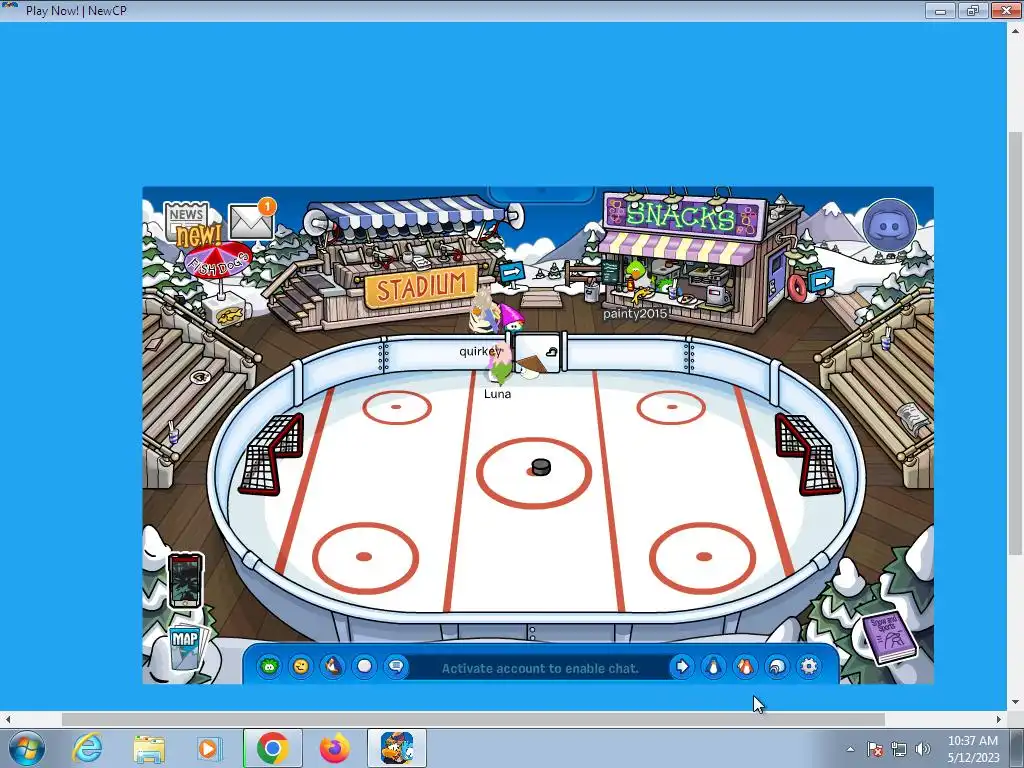Open the Map icon
Image resolution: width=1024 pixels, height=768 pixels.
tap(185, 648)
